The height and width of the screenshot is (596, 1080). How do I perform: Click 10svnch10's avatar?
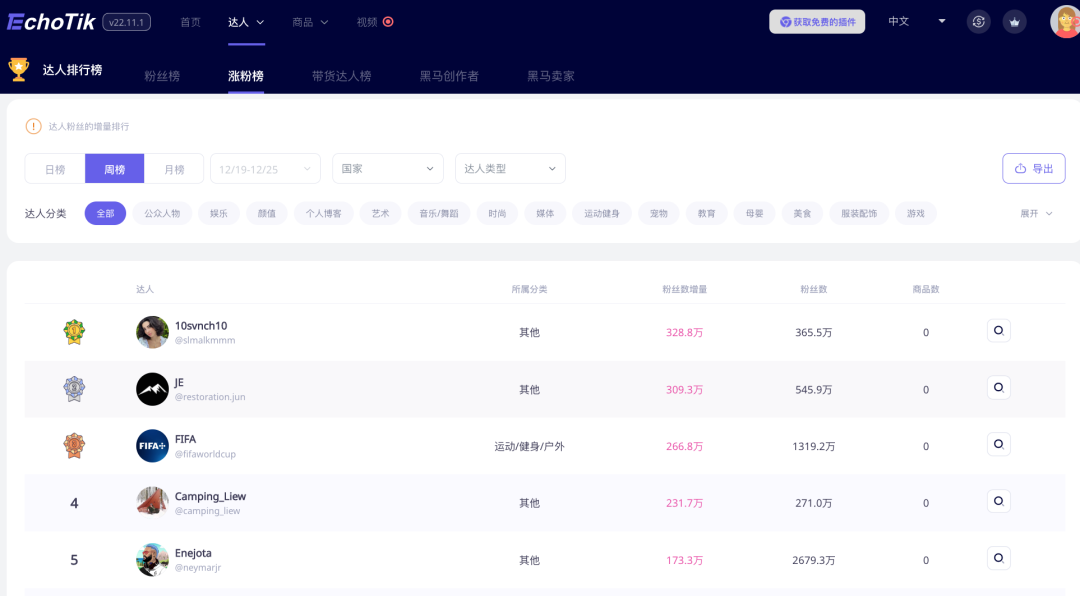click(x=152, y=332)
